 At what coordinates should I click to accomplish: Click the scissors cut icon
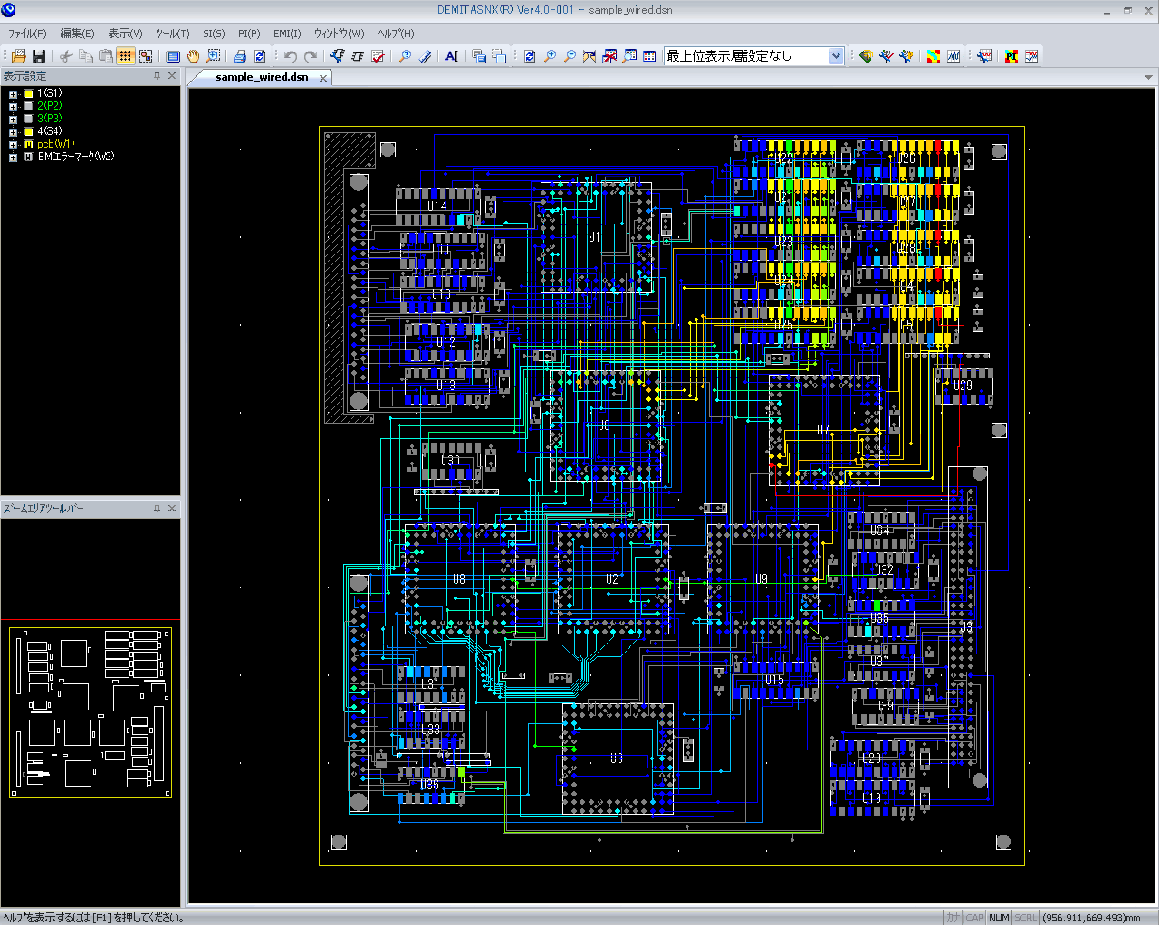pos(66,56)
